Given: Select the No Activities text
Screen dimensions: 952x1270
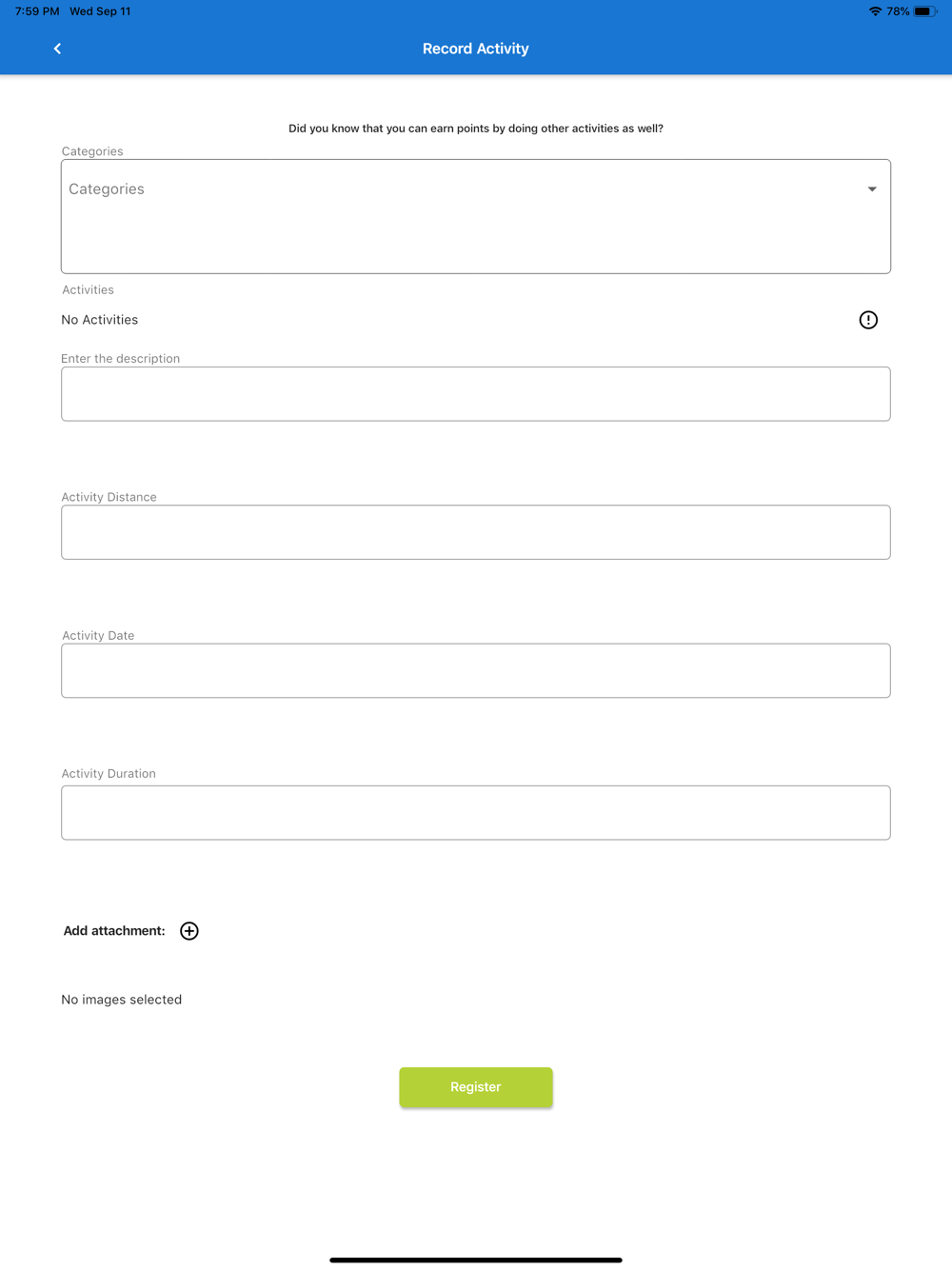Looking at the screenshot, I should pos(100,320).
